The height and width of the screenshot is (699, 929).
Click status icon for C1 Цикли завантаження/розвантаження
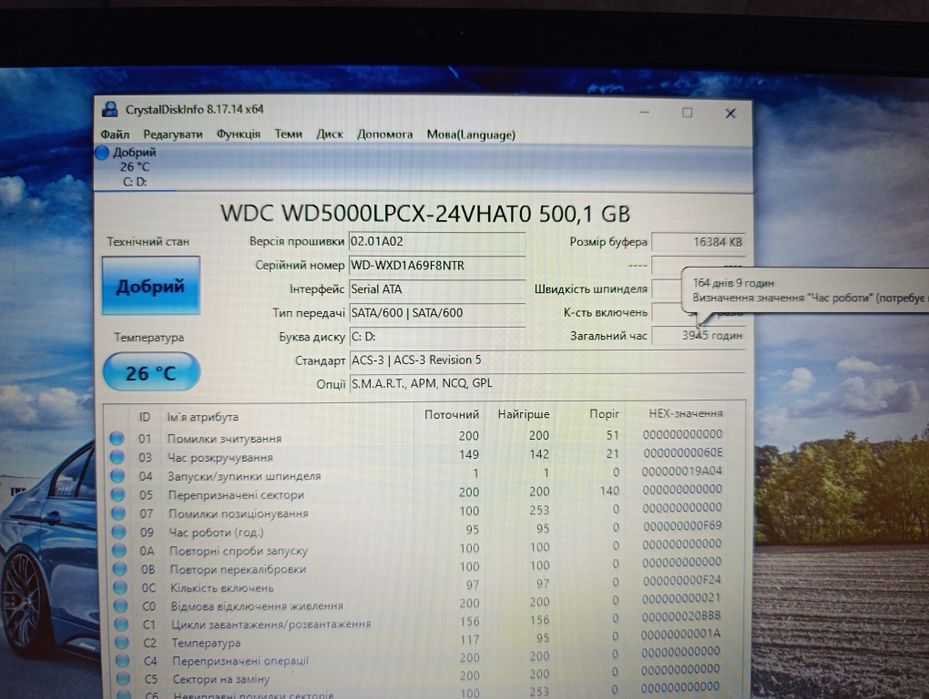[x=121, y=624]
